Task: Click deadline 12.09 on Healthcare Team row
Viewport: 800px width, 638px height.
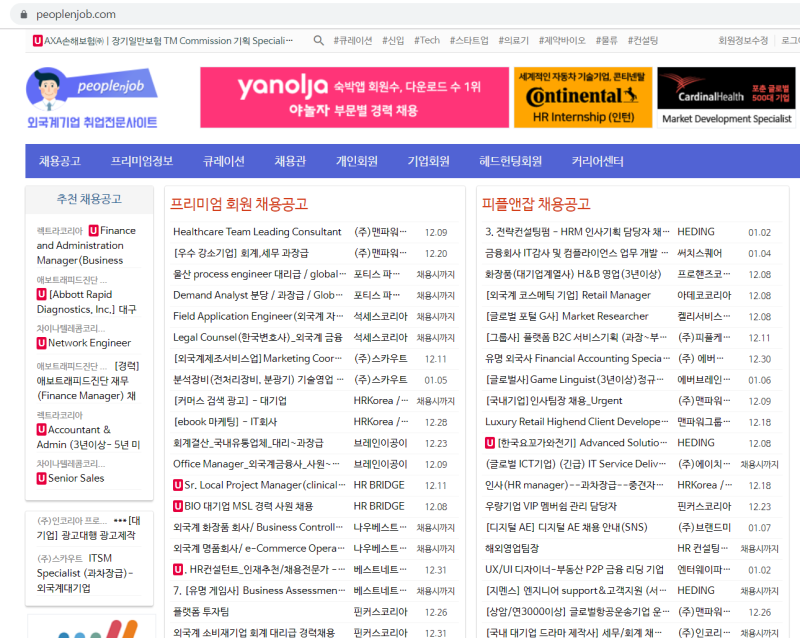Action: pyautogui.click(x=436, y=232)
